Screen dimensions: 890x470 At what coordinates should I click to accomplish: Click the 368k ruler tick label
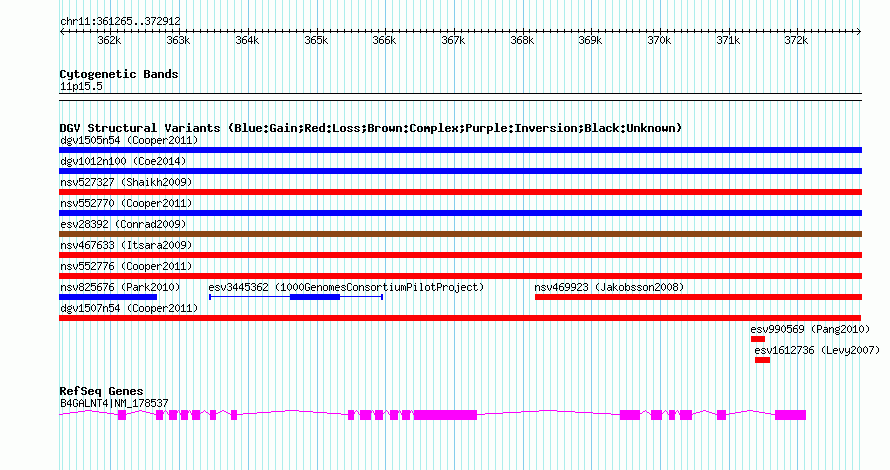pos(522,40)
